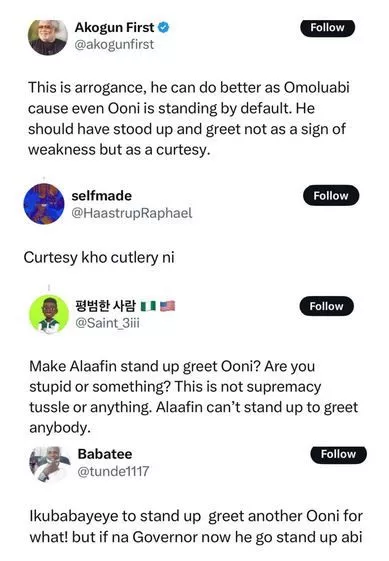Open the 'Curtesy kho cutlery ni' tweet
This screenshot has height=561, width=389.
pyautogui.click(x=99, y=258)
